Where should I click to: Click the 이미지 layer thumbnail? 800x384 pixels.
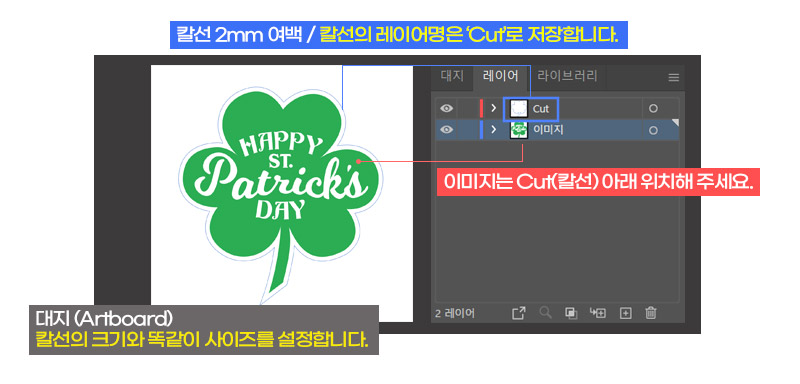coord(519,130)
